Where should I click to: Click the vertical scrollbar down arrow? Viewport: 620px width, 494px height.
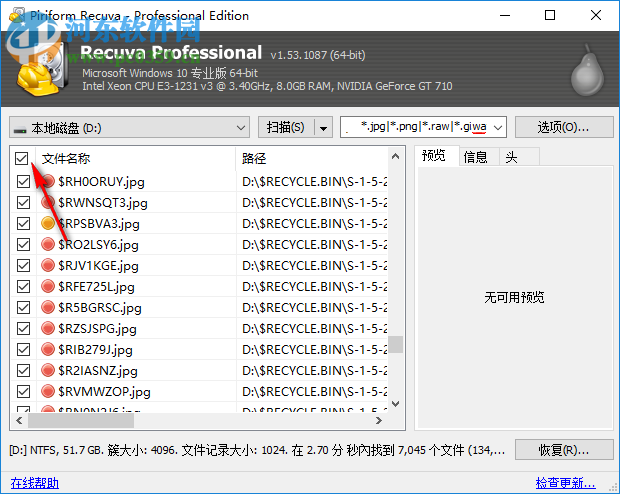pos(395,404)
